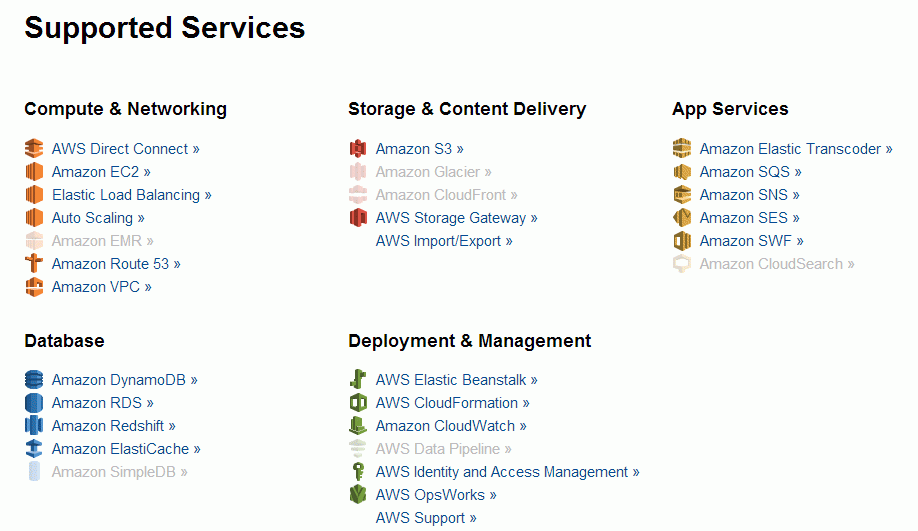
Task: Click the faded Amazon CloudFront icon
Action: coord(358,194)
